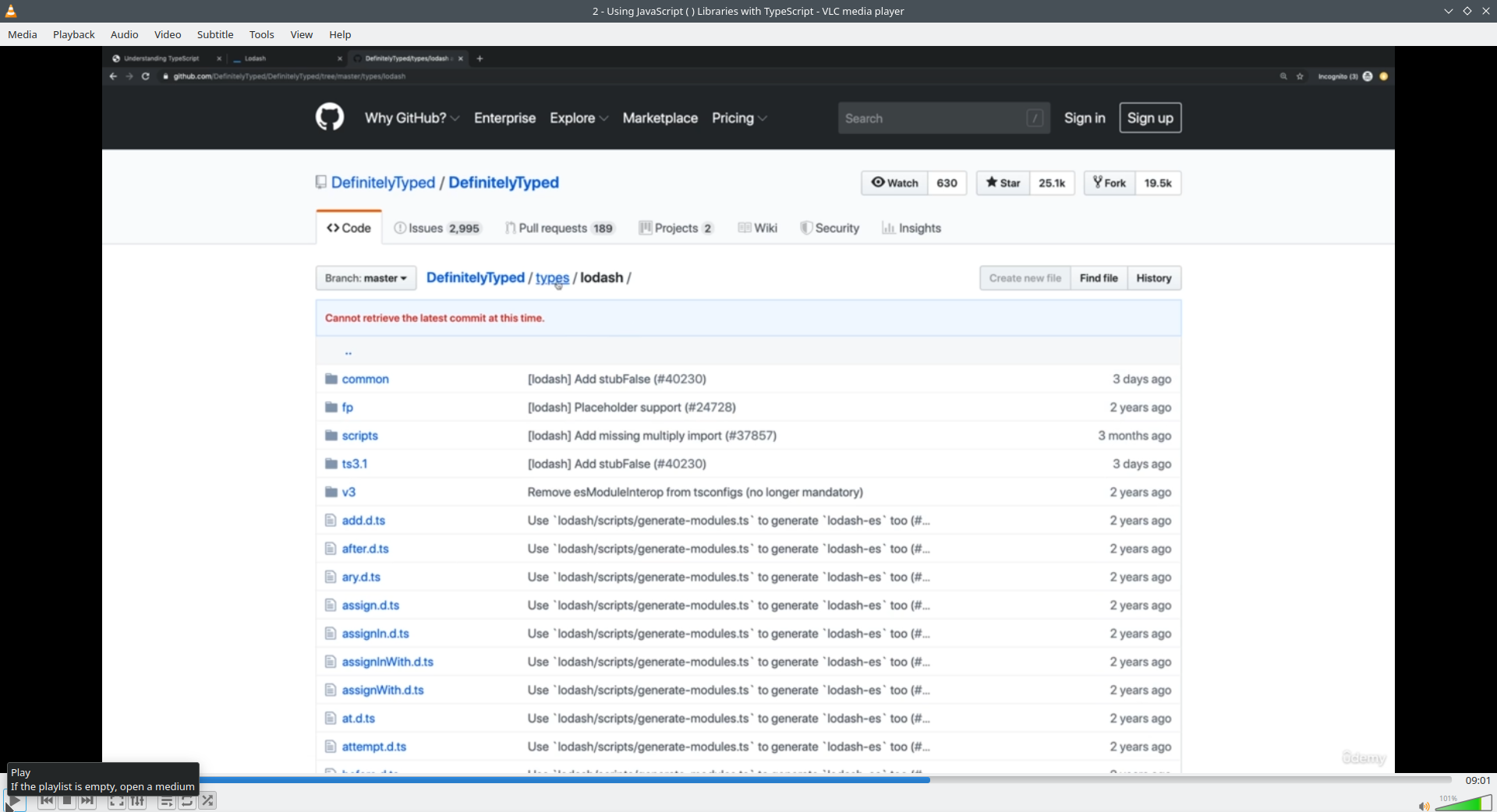This screenshot has width=1497, height=812.
Task: Select the Code tab
Action: tap(349, 228)
